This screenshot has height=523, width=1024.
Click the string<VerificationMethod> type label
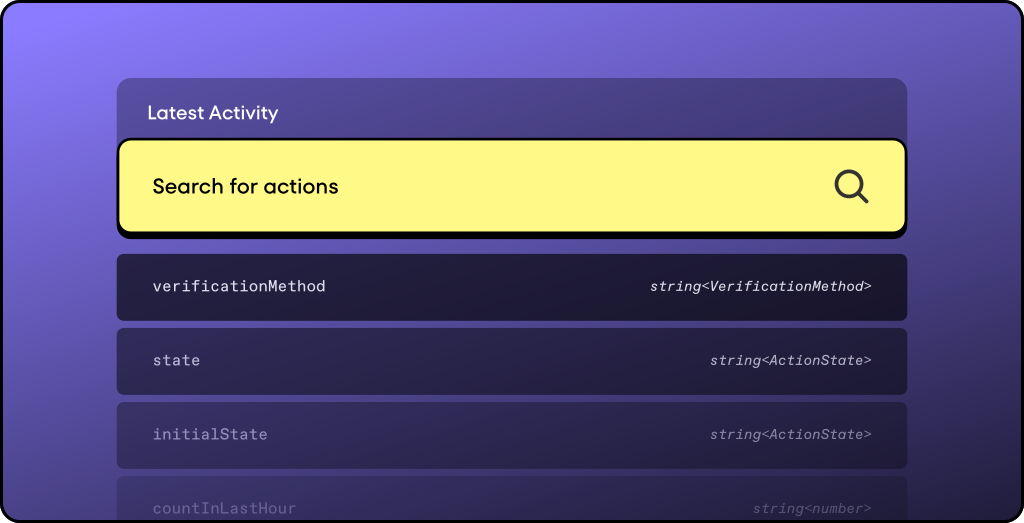coord(761,287)
